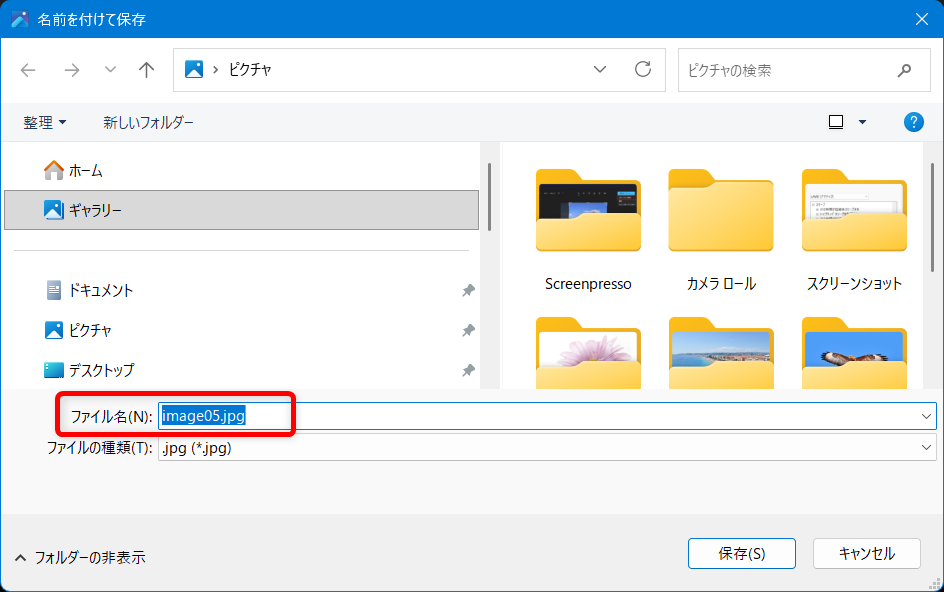
Task: Close the 名前を付けて保存 dialog
Action: pyautogui.click(x=922, y=19)
